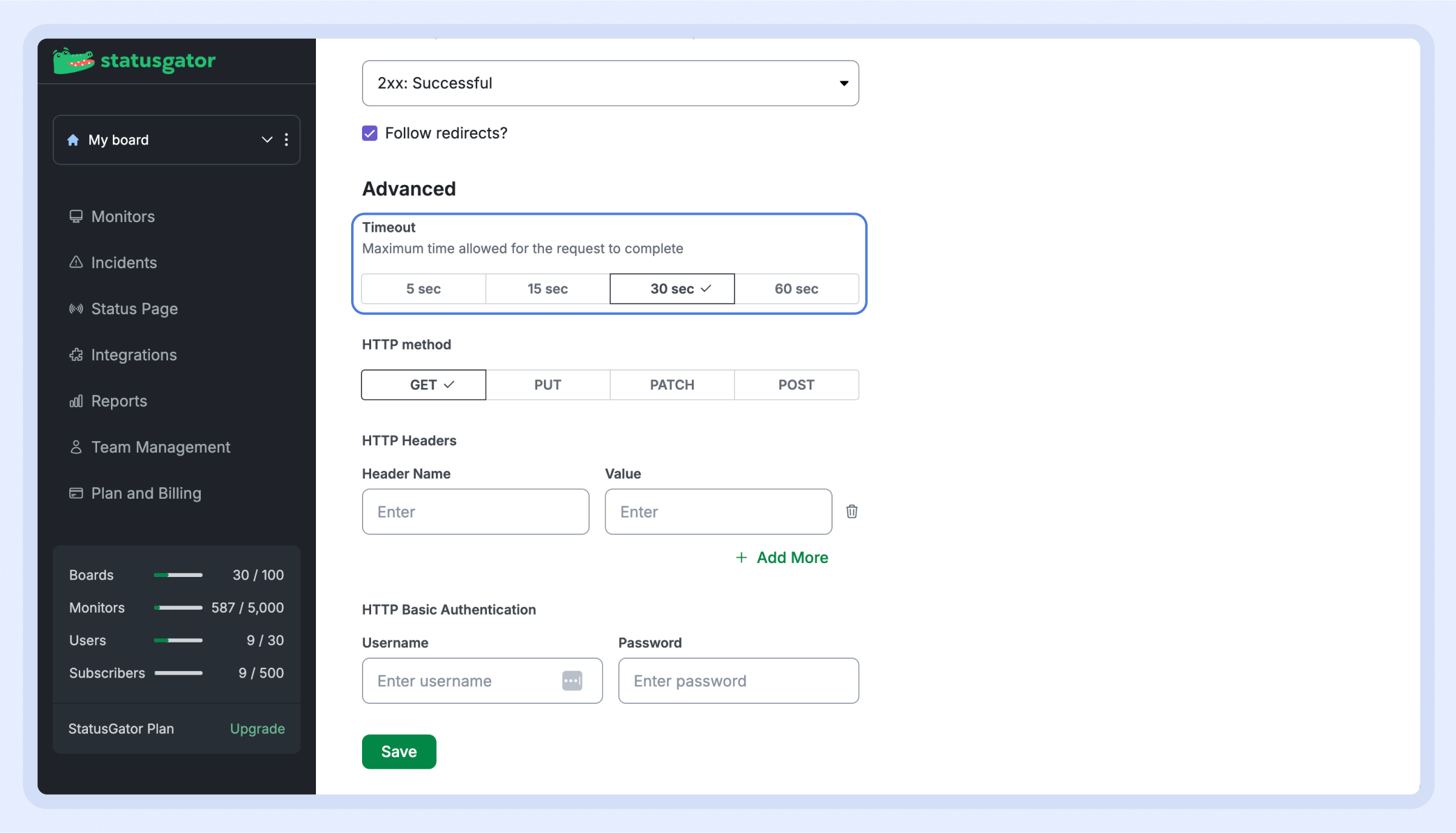Choose the POST HTTP method
Screen dimensions: 1456x833
pos(796,385)
